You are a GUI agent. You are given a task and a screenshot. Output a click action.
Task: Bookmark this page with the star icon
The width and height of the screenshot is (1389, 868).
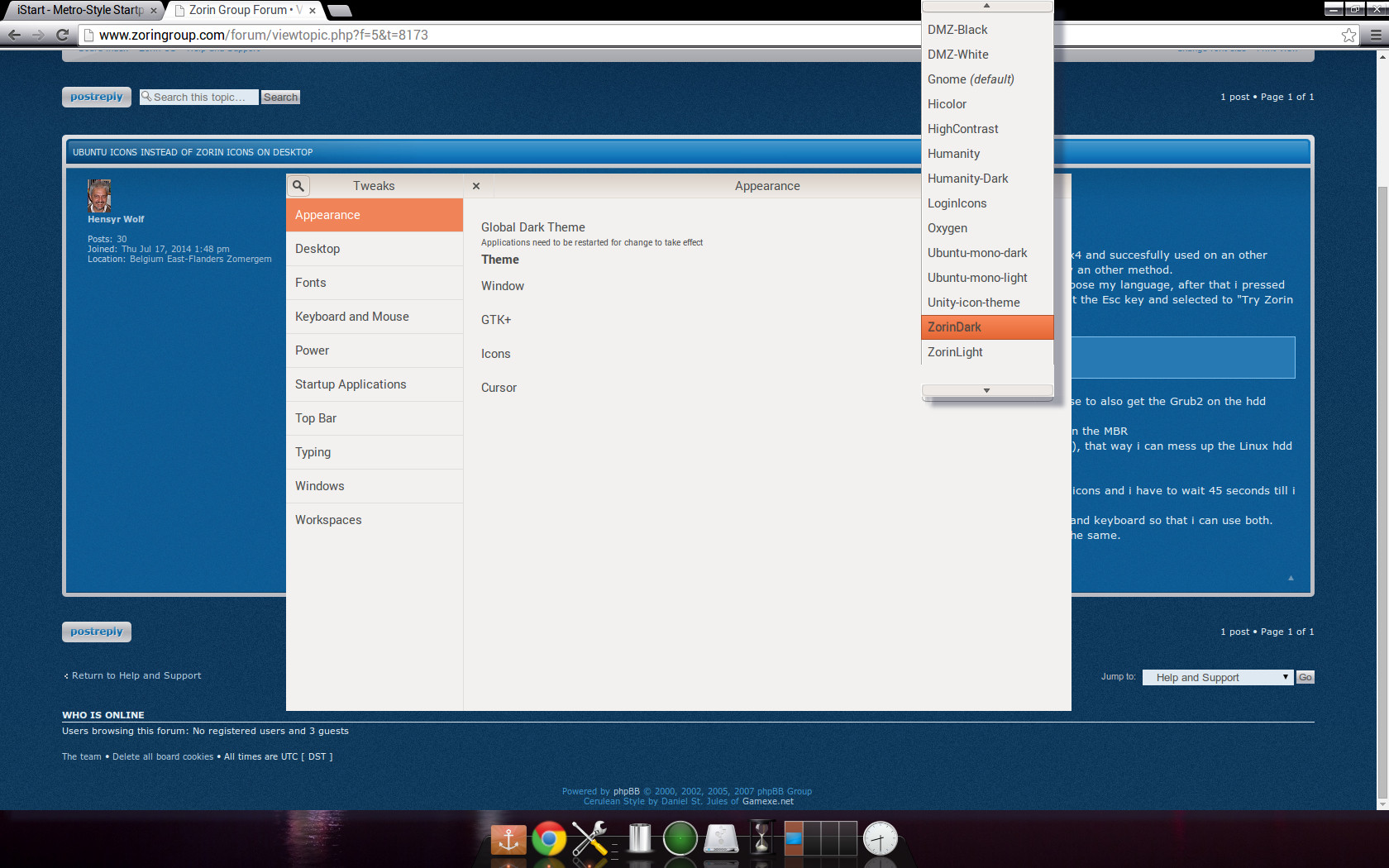1348,35
